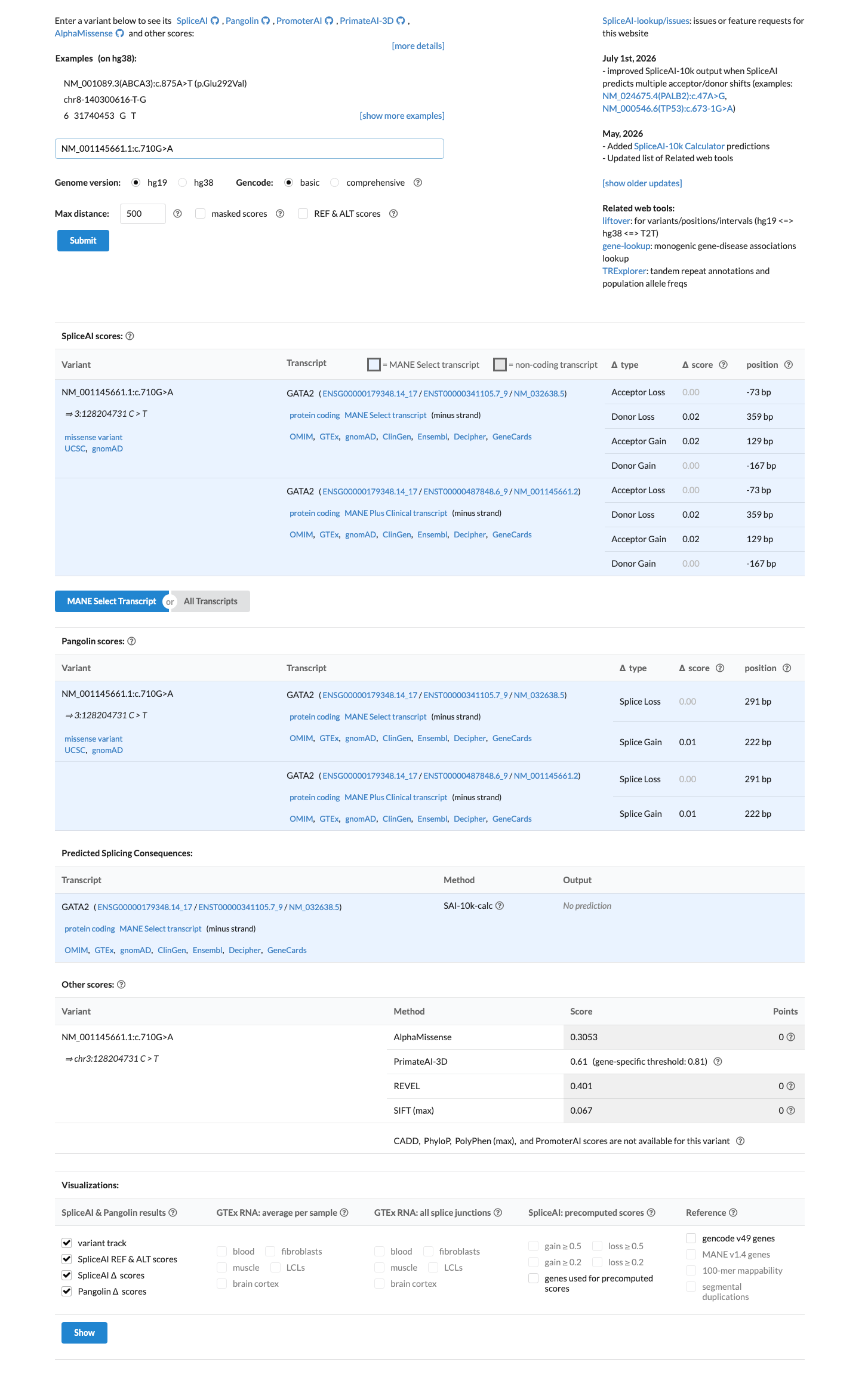Click help icon beside Pangolin scores heading
The width and height of the screenshot is (868, 1377).
pos(132,641)
